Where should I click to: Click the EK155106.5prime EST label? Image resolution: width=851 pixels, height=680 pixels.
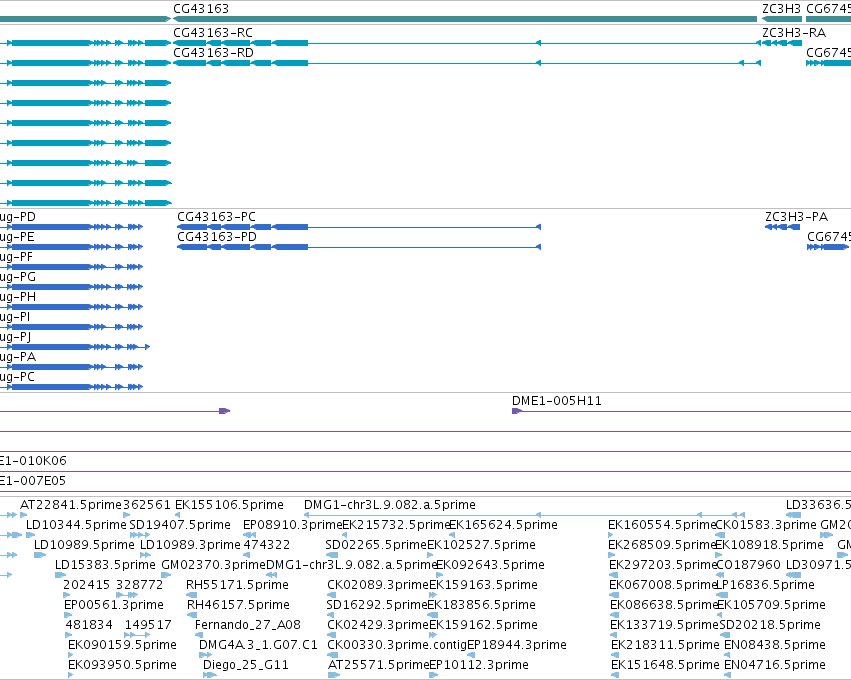pos(229,505)
